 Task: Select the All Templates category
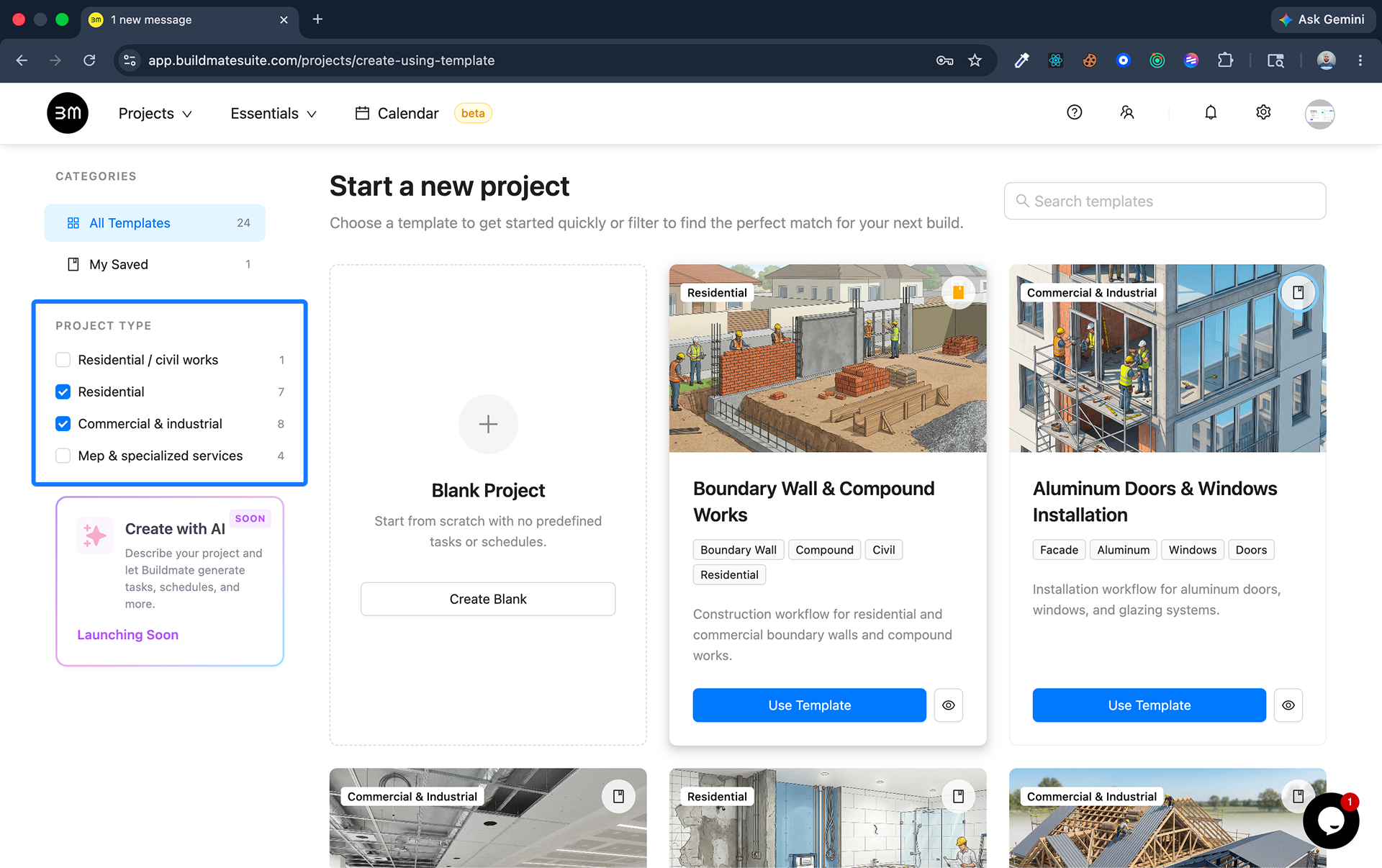click(155, 223)
